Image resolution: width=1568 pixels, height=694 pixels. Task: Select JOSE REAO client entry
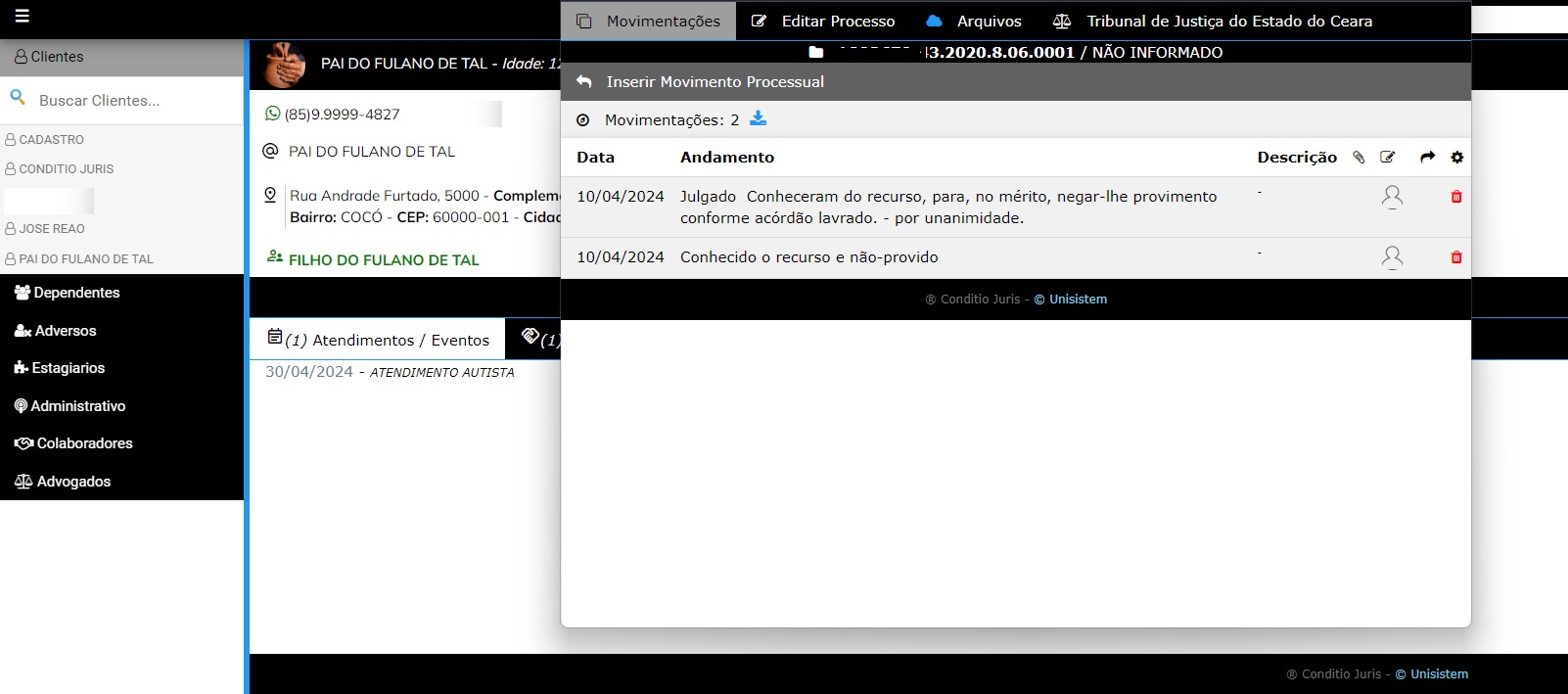click(x=45, y=229)
